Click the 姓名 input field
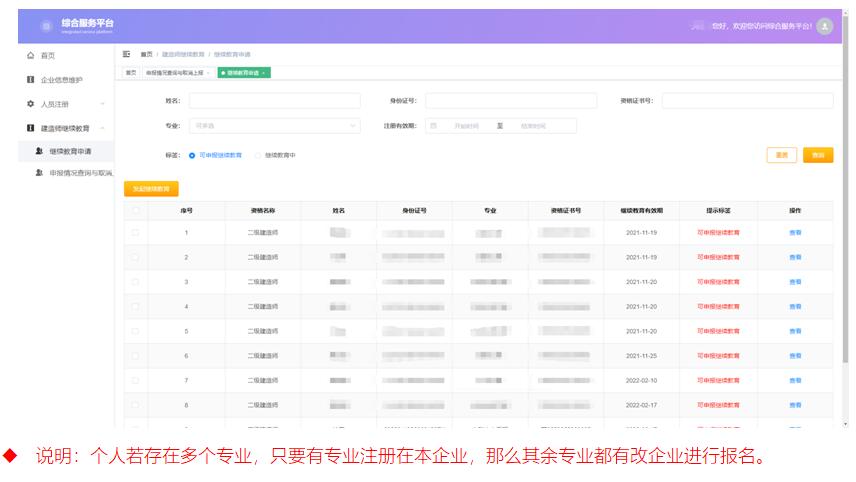 point(274,101)
